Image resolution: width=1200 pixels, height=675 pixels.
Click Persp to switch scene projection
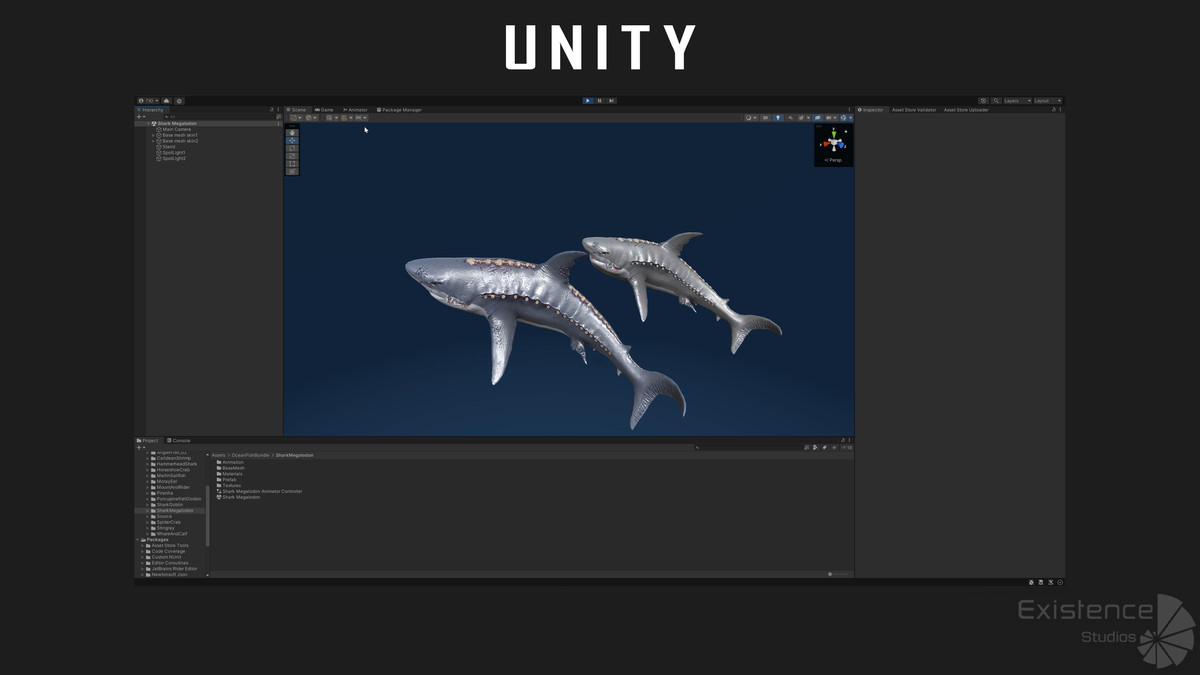(833, 159)
